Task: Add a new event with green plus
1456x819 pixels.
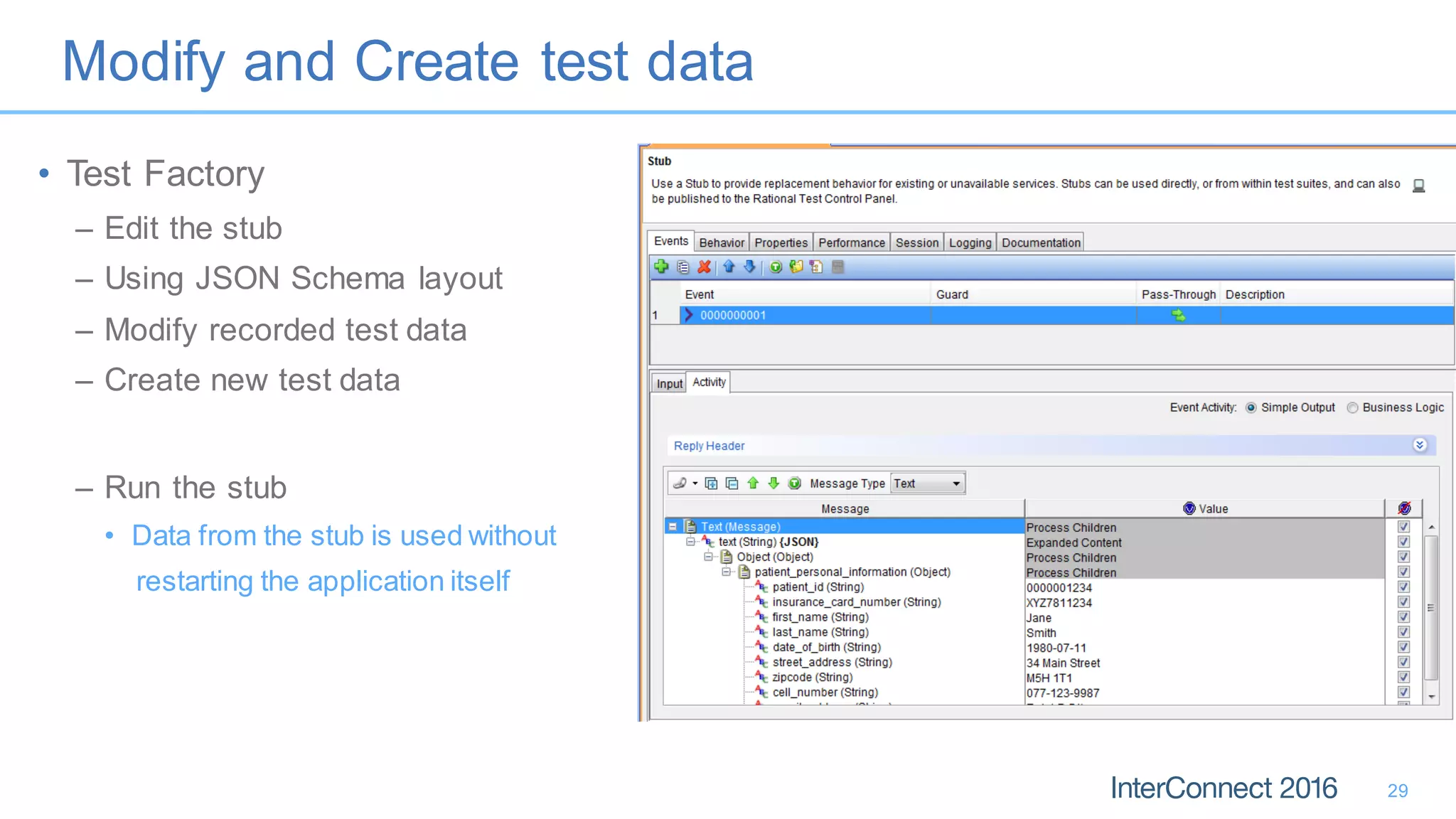Action: [x=661, y=267]
